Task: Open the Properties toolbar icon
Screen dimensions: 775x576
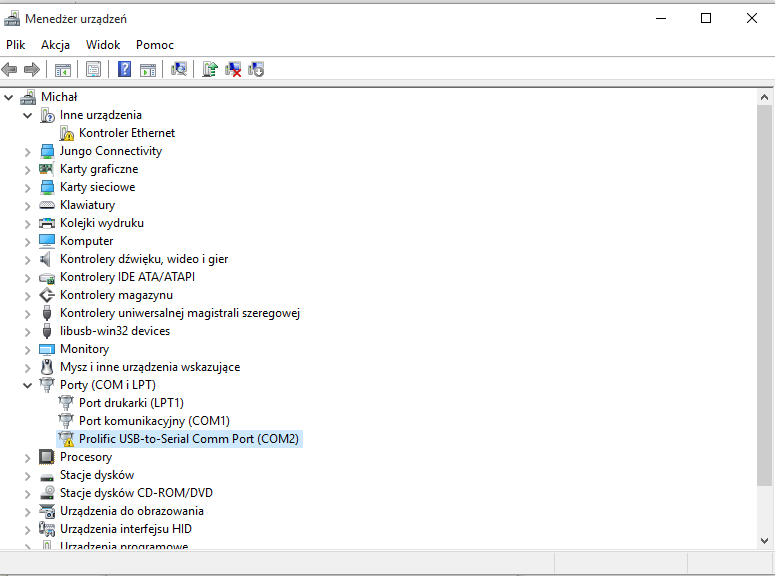Action: tap(93, 69)
